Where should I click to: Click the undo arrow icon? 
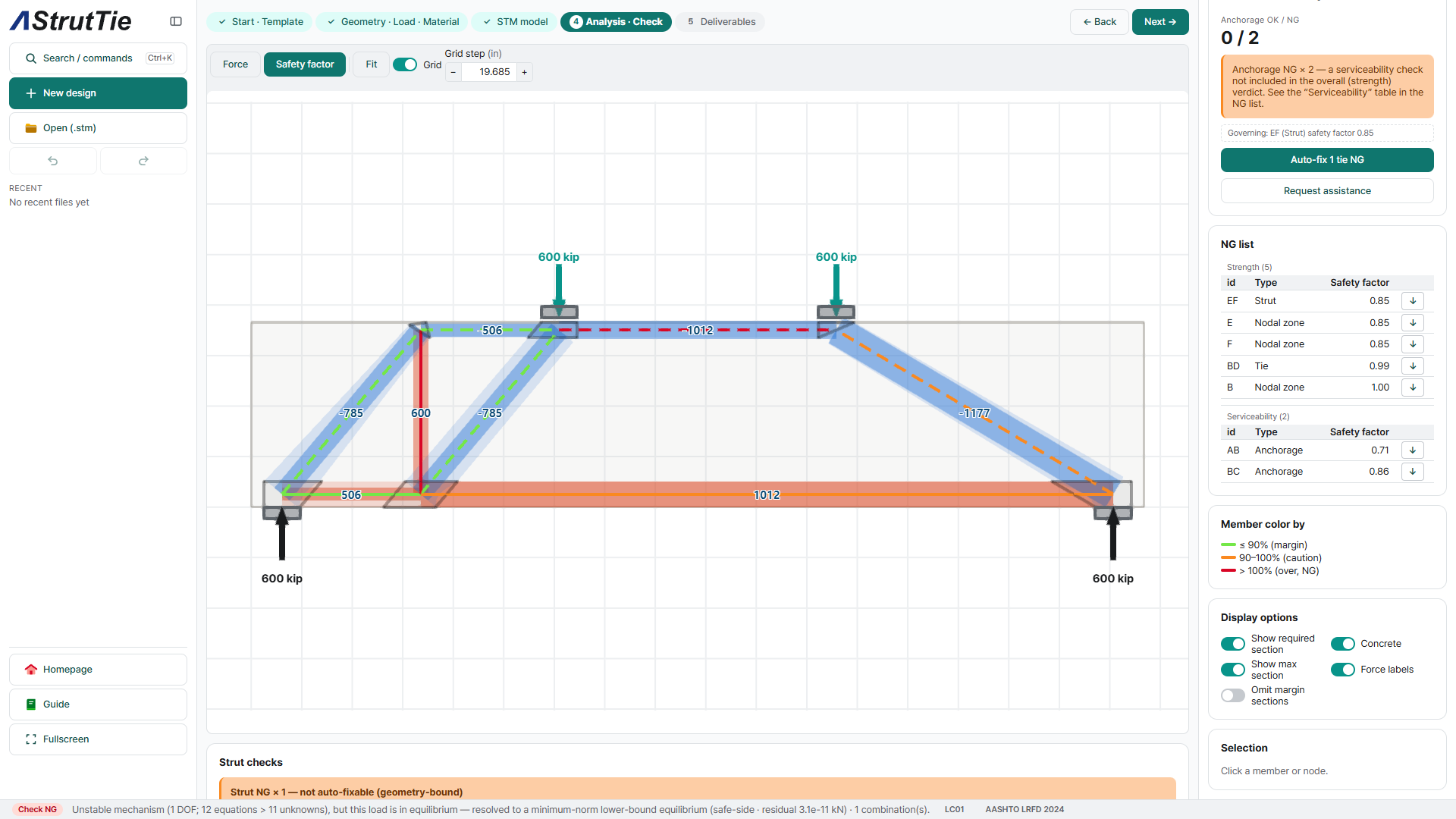click(53, 161)
